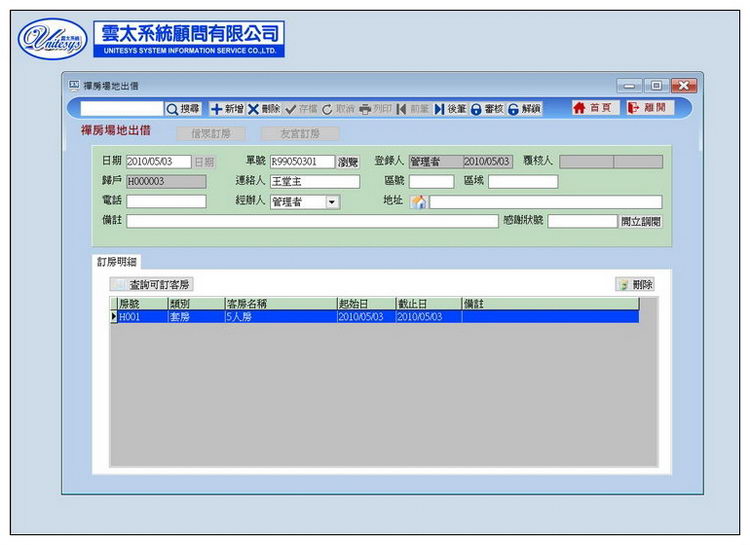Click the 解鎖 unlock toolbar button
750x545 pixels.
(x=524, y=108)
